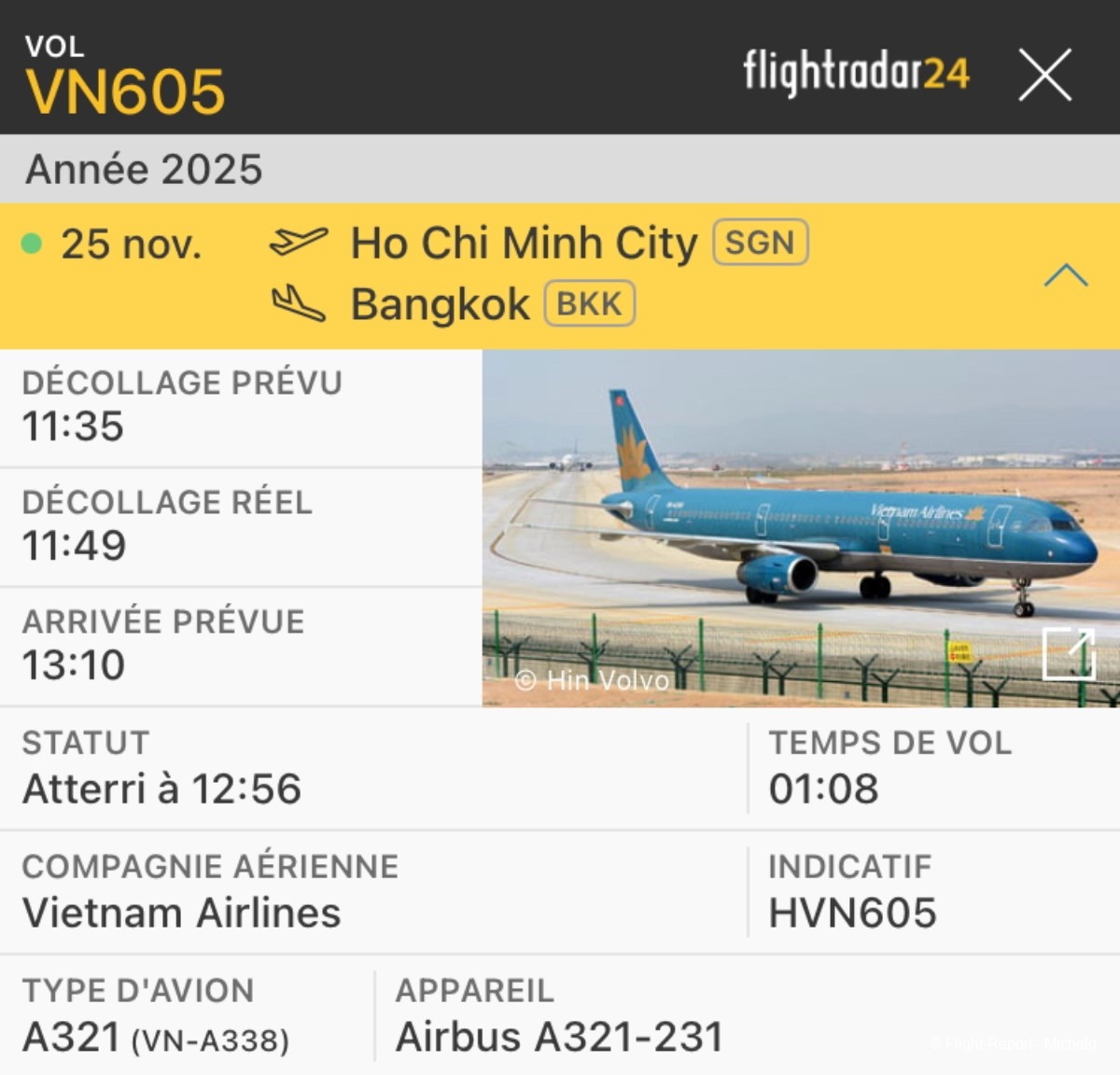Click the landing plane icon
This screenshot has height=1075, width=1120.
tap(299, 303)
